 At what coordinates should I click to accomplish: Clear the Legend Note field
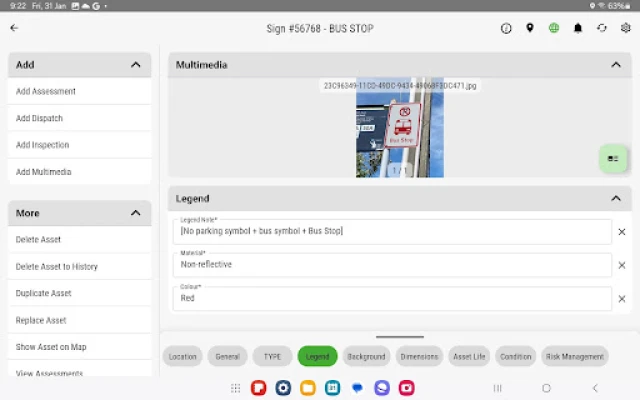coord(621,232)
